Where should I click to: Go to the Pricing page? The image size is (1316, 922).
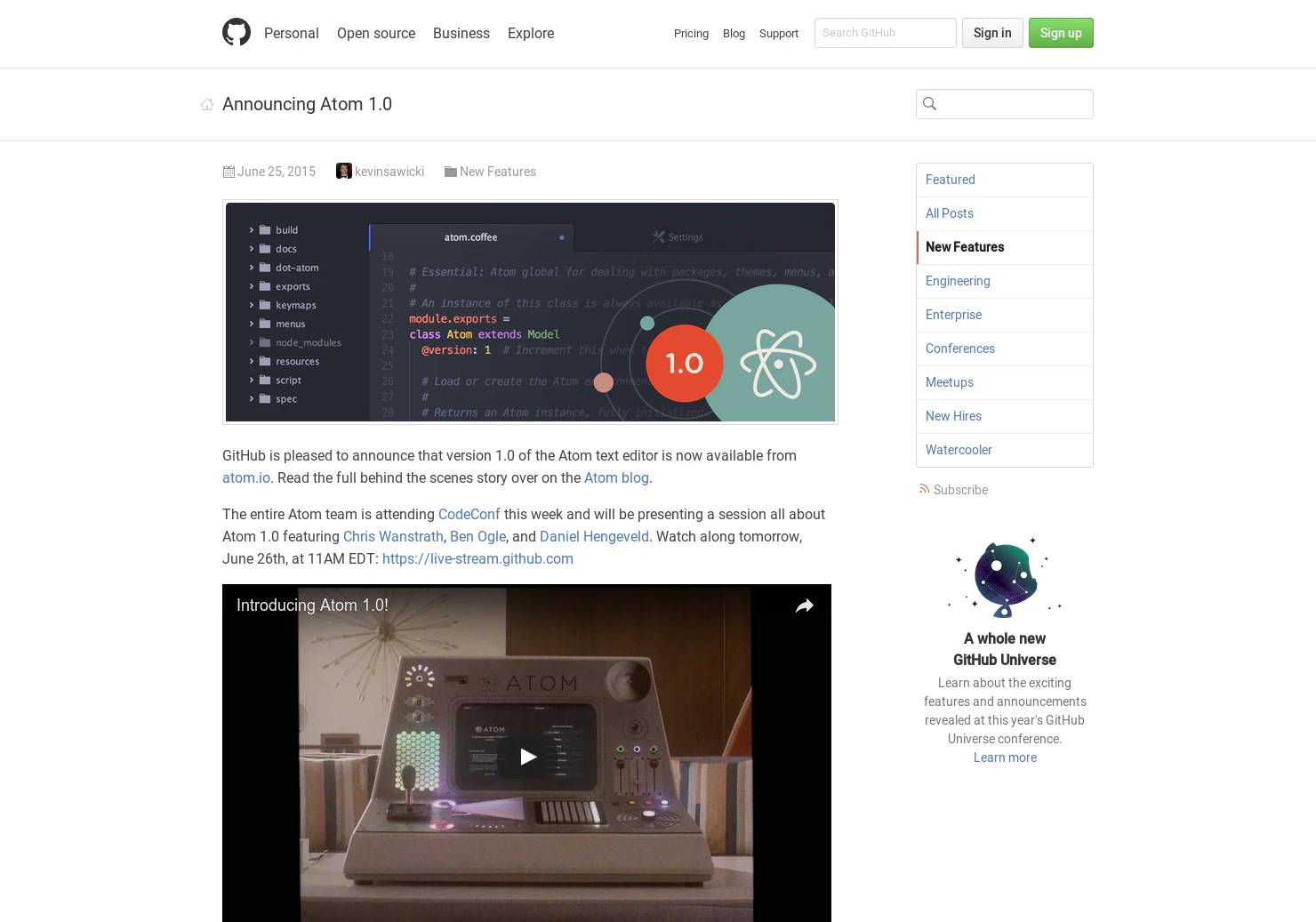tap(691, 34)
